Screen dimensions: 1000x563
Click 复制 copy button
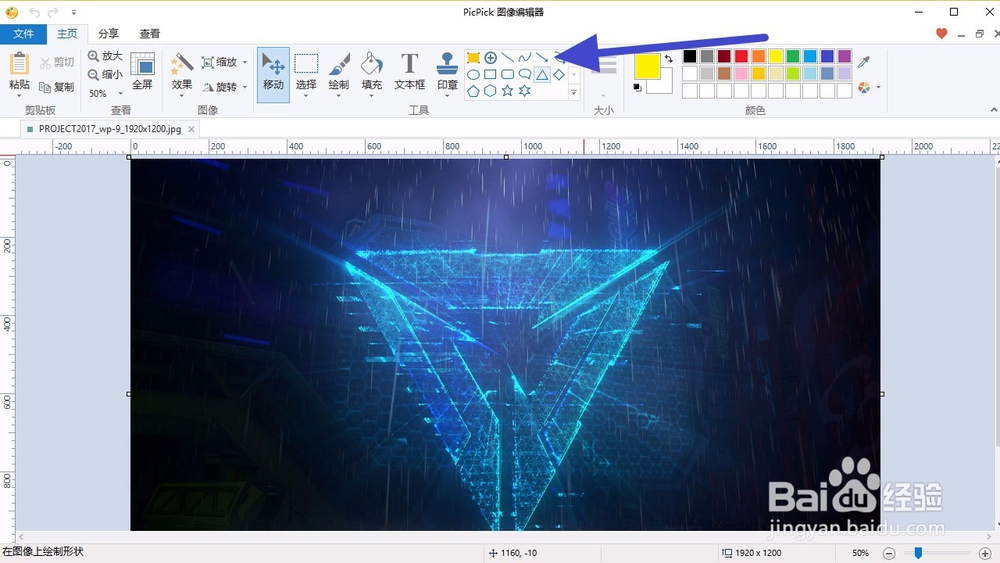[57, 87]
